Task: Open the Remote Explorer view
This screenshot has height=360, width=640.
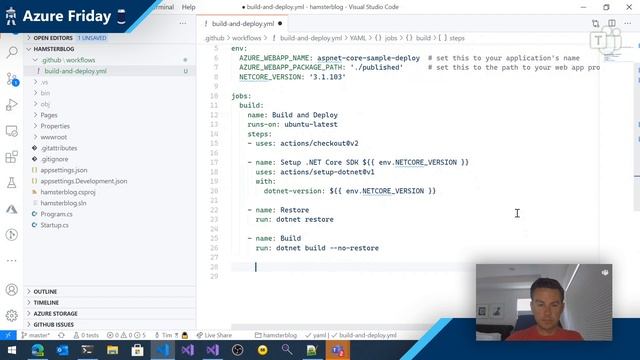Action: point(12,131)
